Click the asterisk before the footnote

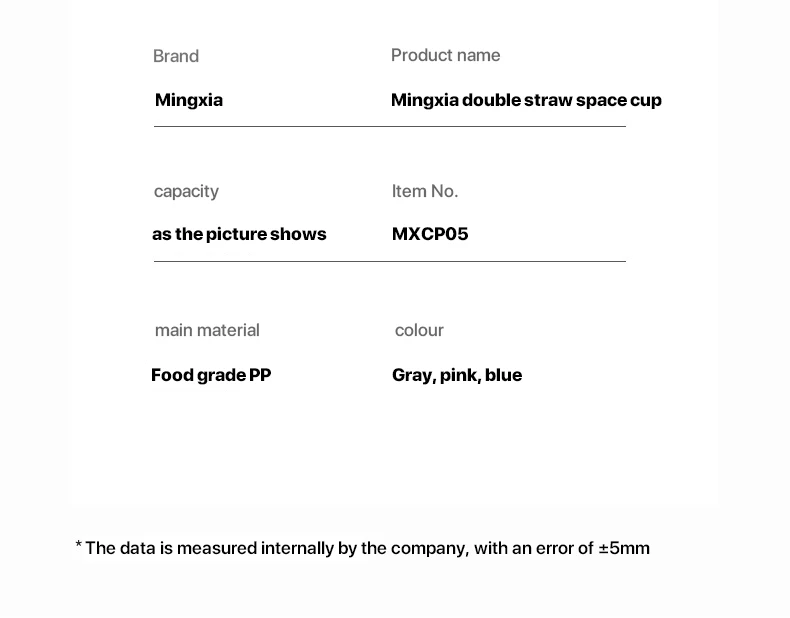point(79,546)
